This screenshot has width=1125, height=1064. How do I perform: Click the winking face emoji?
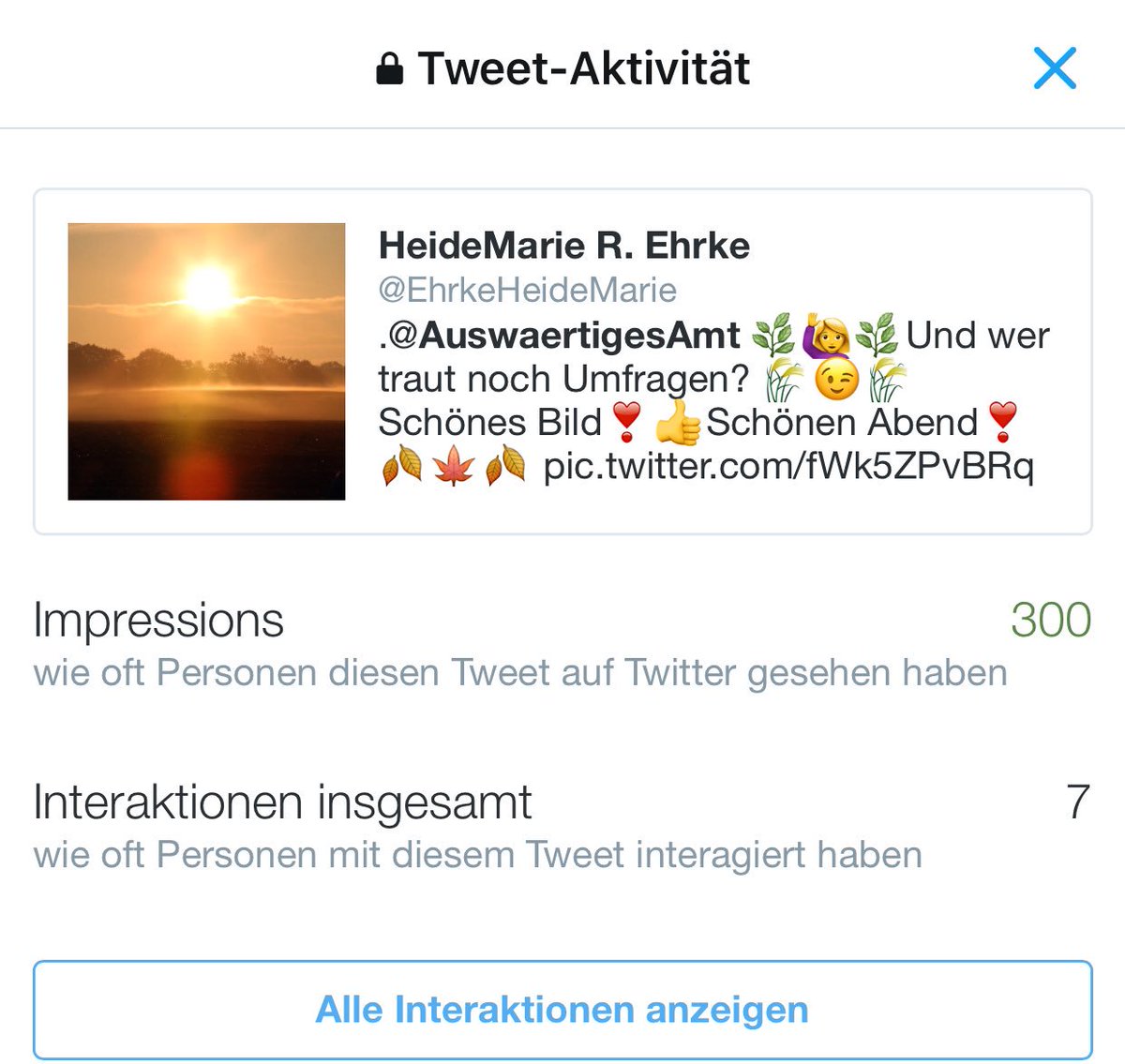point(837,380)
